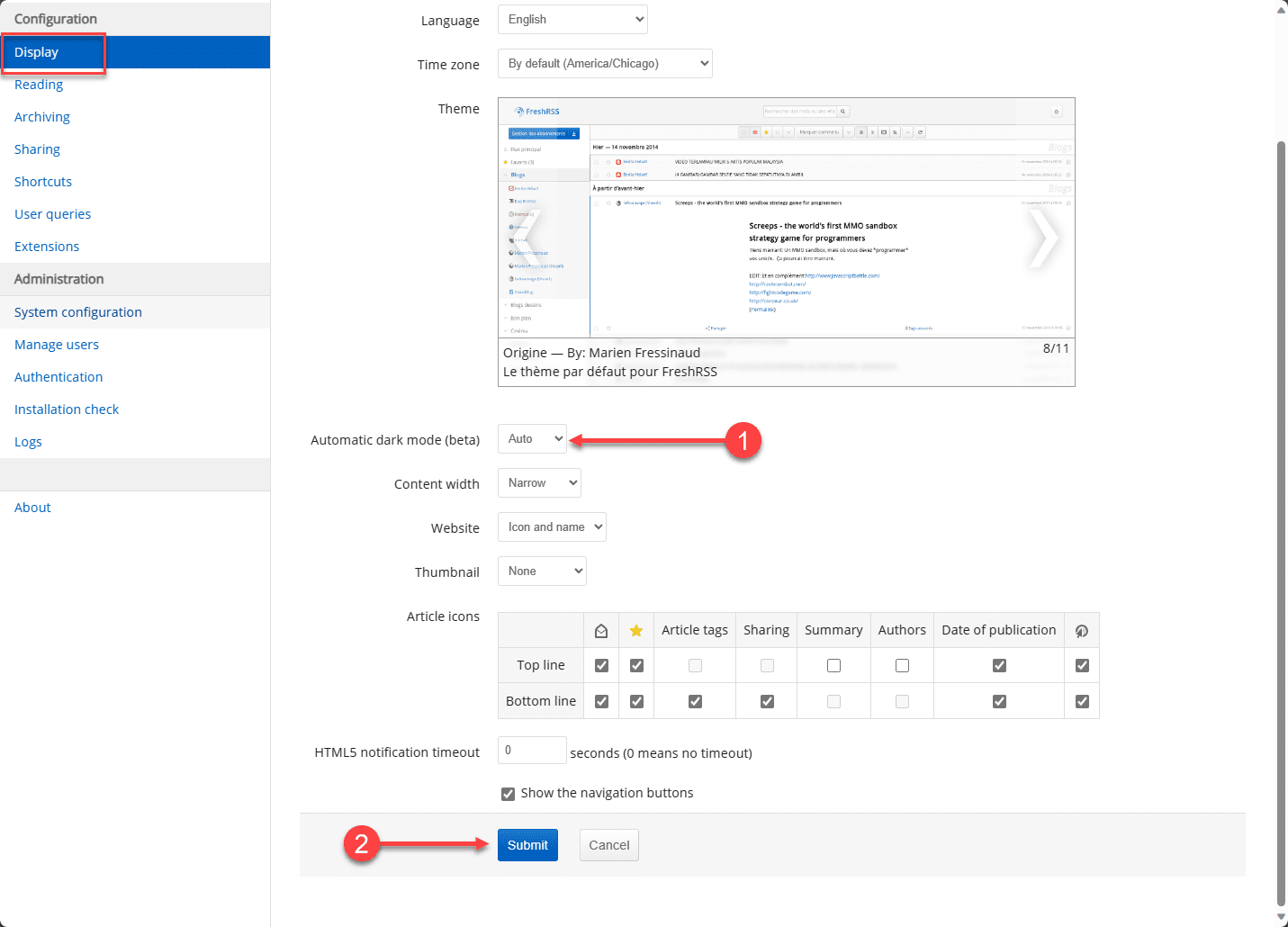This screenshot has width=1288, height=927.
Task: Click the "Le thème par défaut pour FreshRSS" text
Action: point(610,372)
